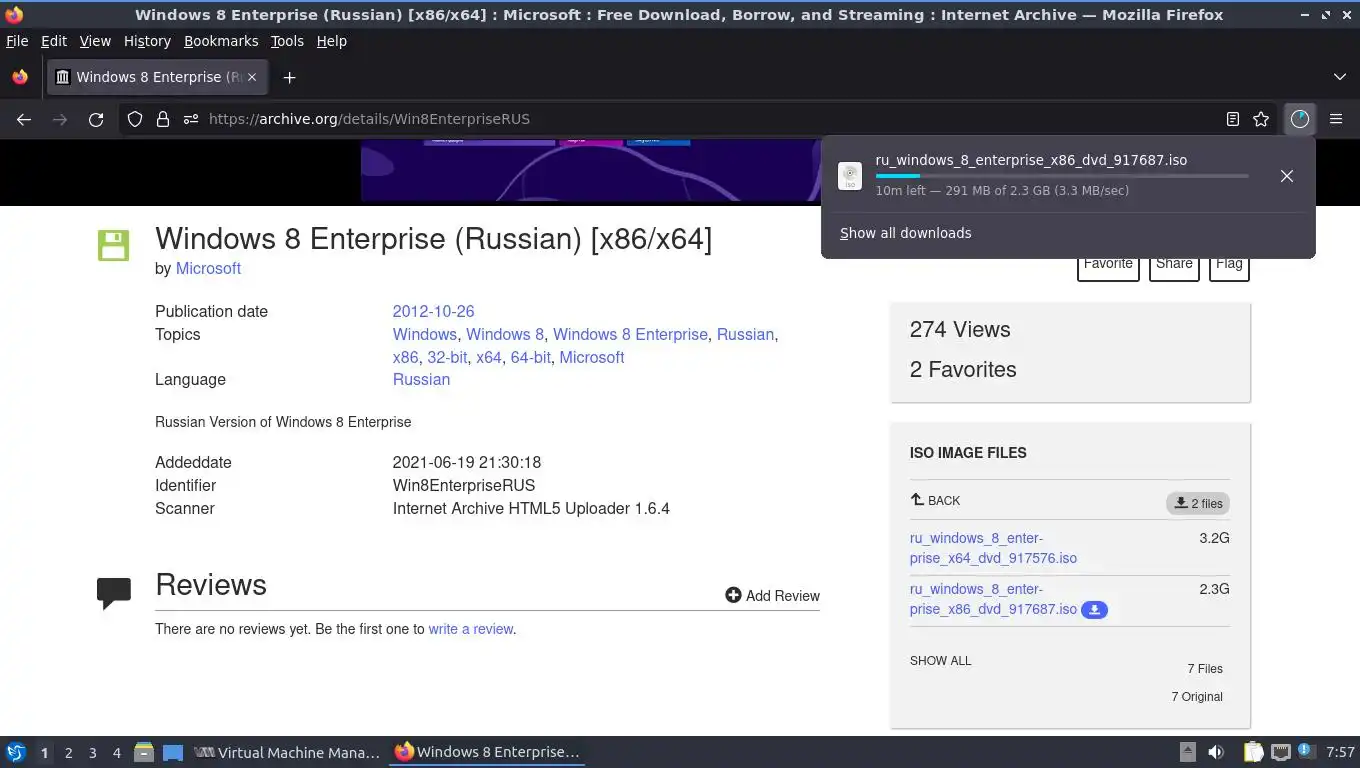Open a new tab with the plus button
The width and height of the screenshot is (1360, 768).
(289, 77)
